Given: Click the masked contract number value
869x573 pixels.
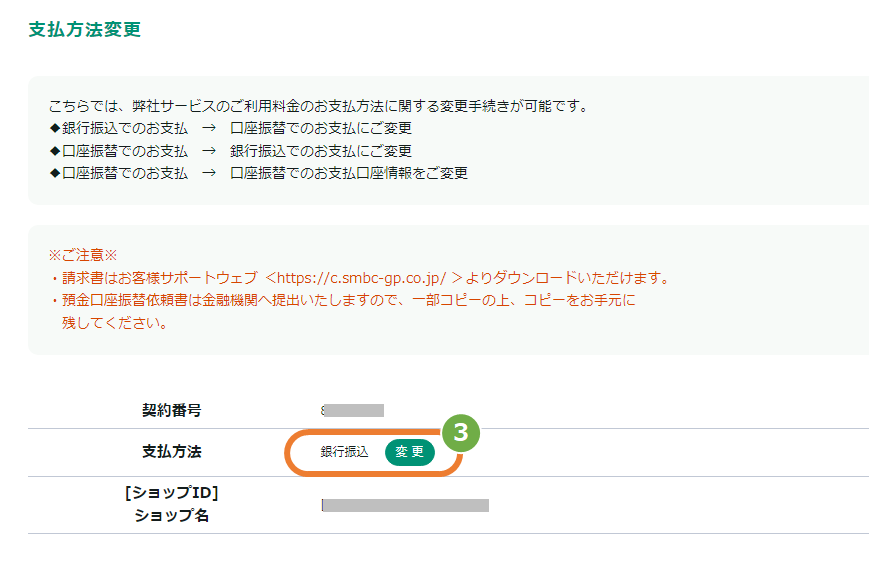Looking at the screenshot, I should pos(352,411).
